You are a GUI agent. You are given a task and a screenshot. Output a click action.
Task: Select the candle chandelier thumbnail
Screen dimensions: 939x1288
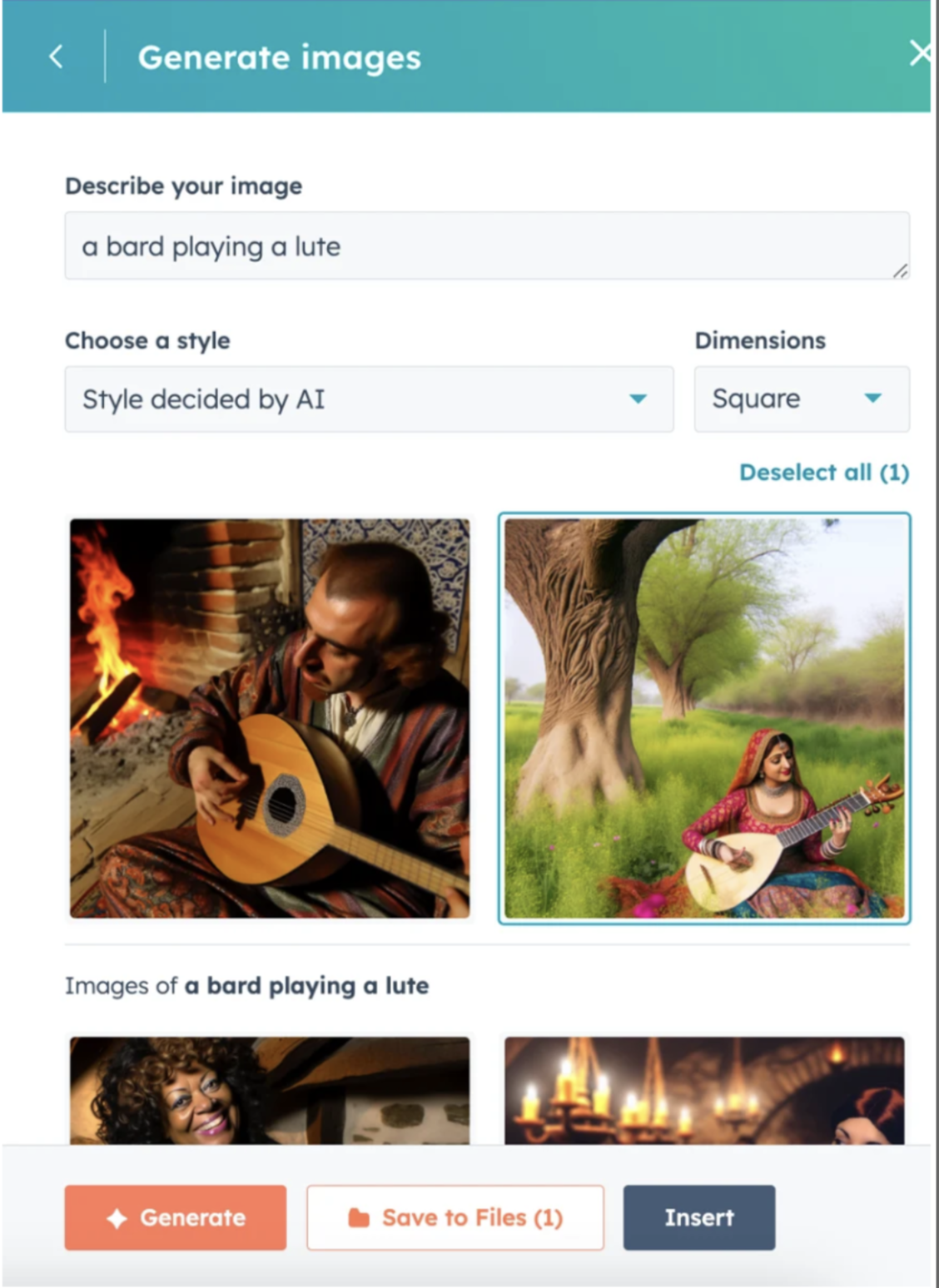point(704,1090)
